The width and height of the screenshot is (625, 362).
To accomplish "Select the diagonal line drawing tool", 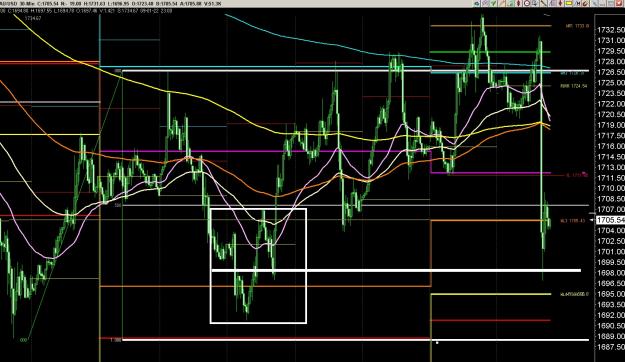I will pos(544,3).
